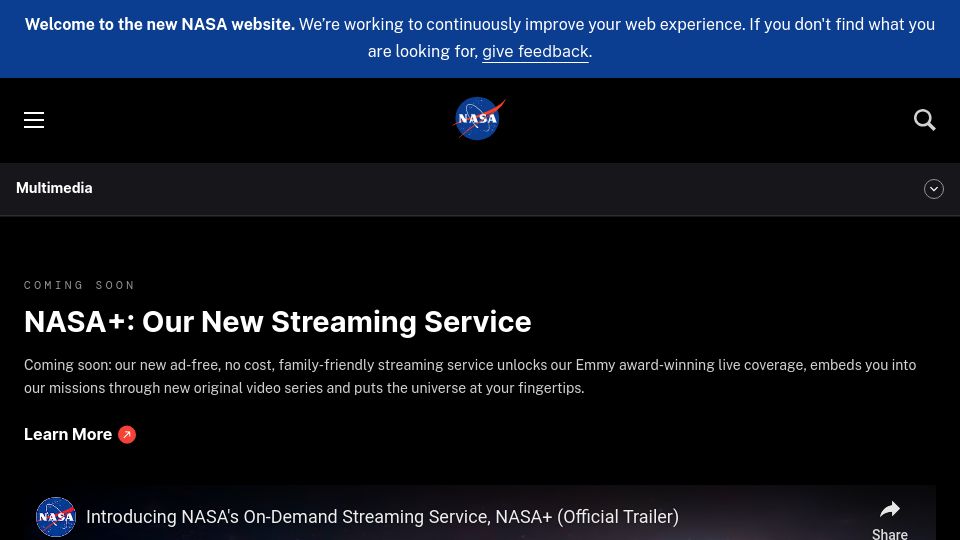Click the NASA channel avatar on the video

pyautogui.click(x=56, y=517)
